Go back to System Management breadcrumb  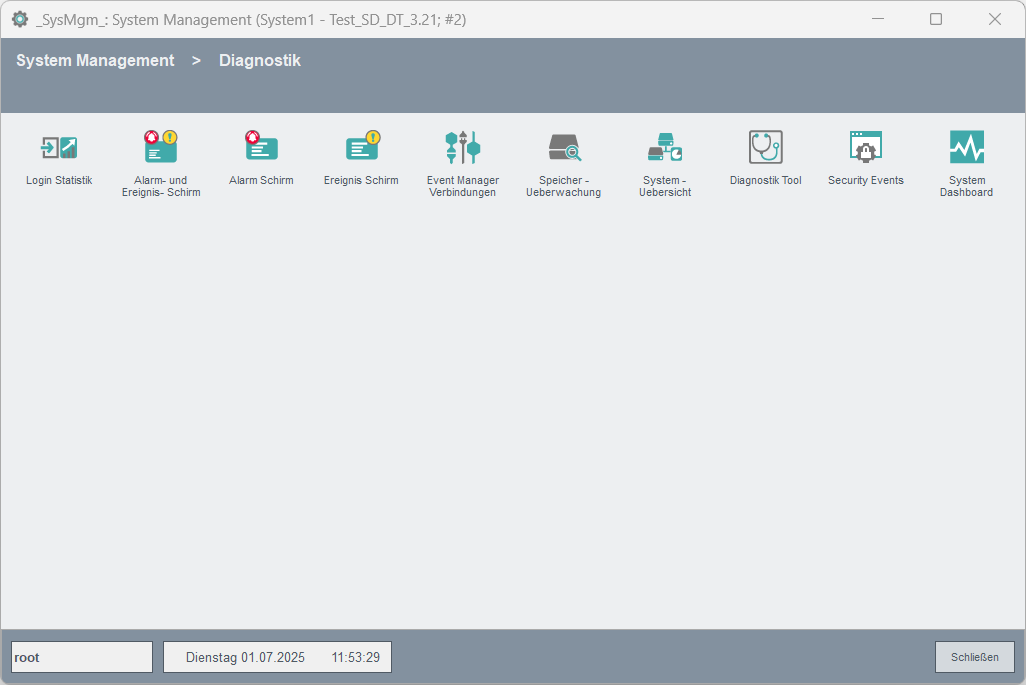(95, 61)
